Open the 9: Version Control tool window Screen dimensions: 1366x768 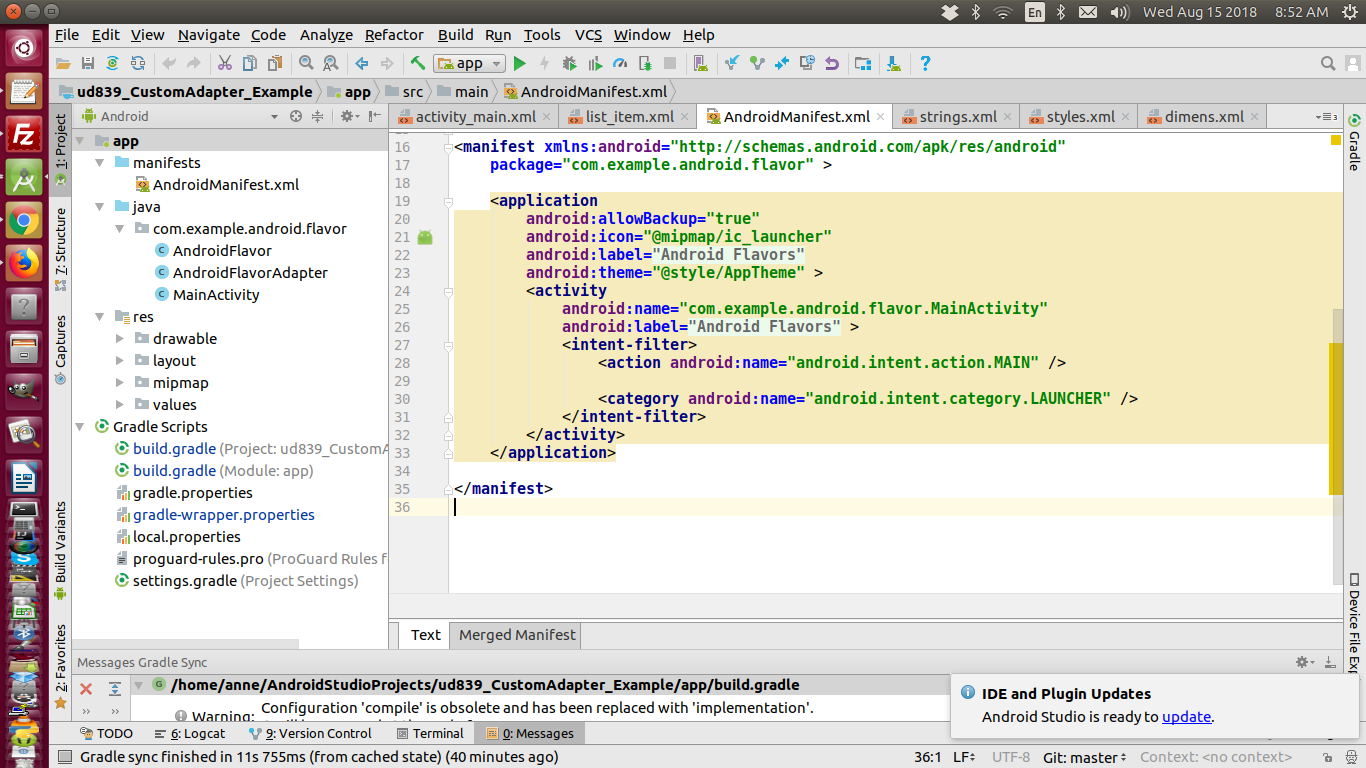point(308,734)
